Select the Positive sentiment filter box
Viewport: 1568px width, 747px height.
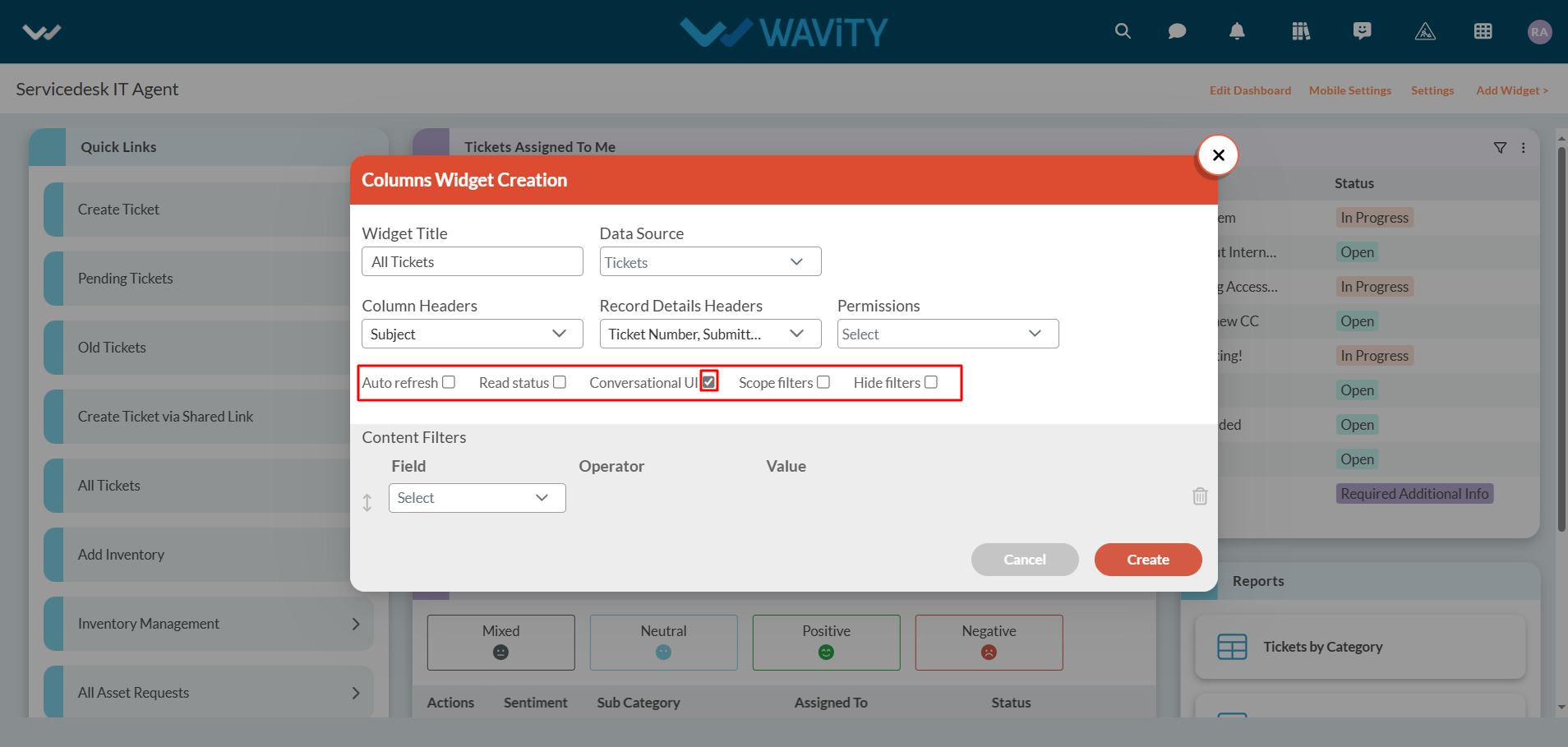click(826, 643)
